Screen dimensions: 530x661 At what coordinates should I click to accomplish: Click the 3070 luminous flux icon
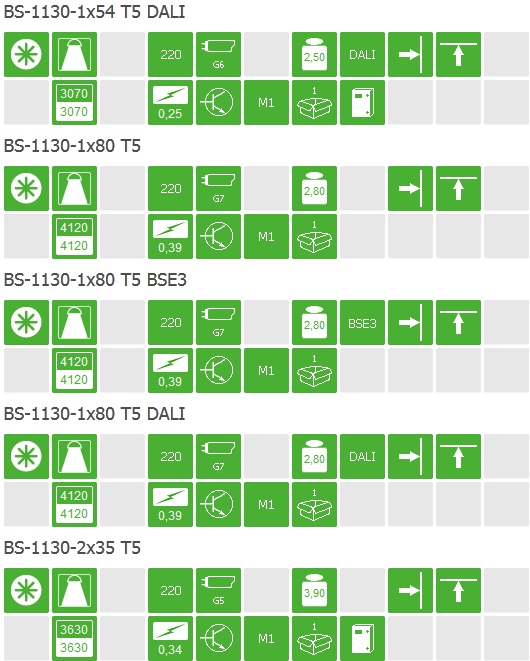point(74,102)
